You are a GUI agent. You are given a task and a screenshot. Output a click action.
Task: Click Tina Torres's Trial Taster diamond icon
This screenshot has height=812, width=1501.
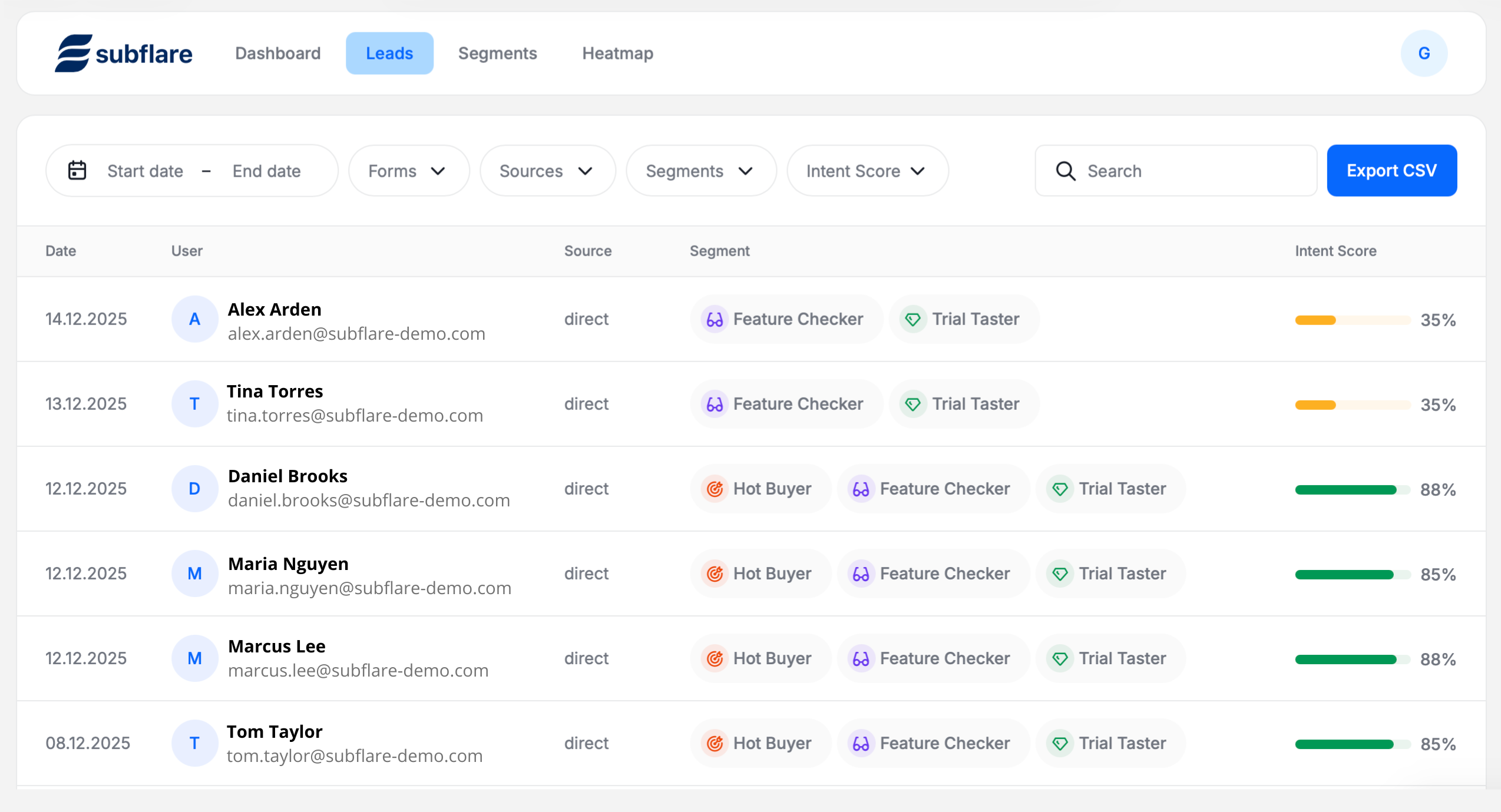click(912, 405)
